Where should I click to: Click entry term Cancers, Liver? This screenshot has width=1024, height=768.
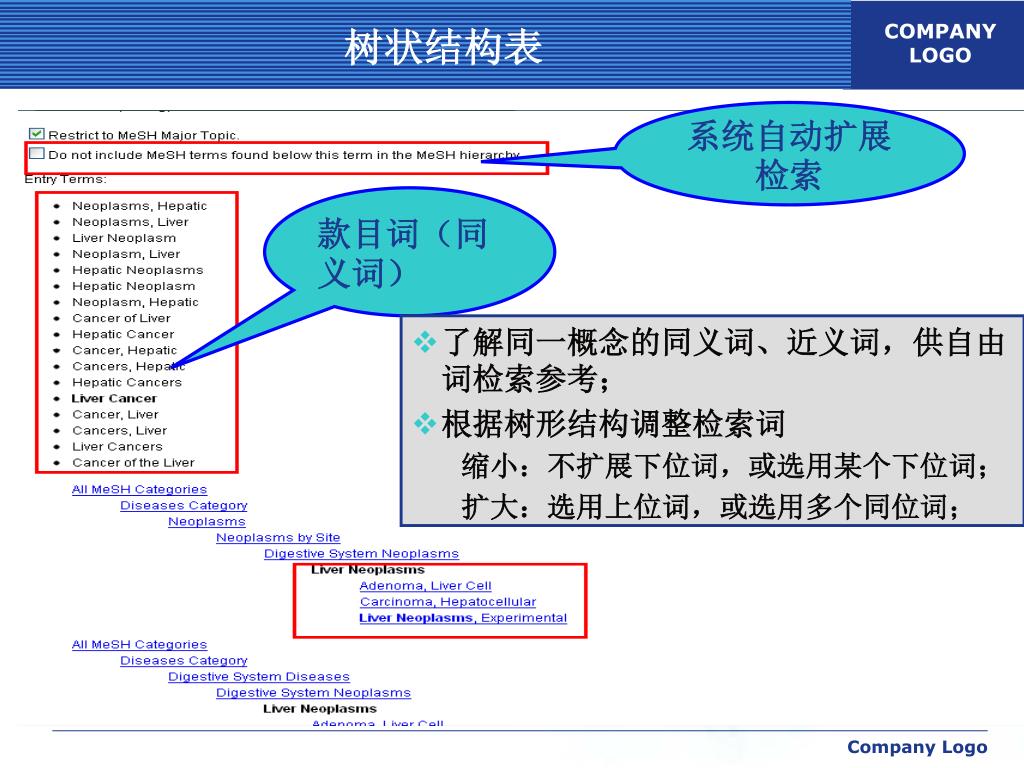pyautogui.click(x=120, y=430)
